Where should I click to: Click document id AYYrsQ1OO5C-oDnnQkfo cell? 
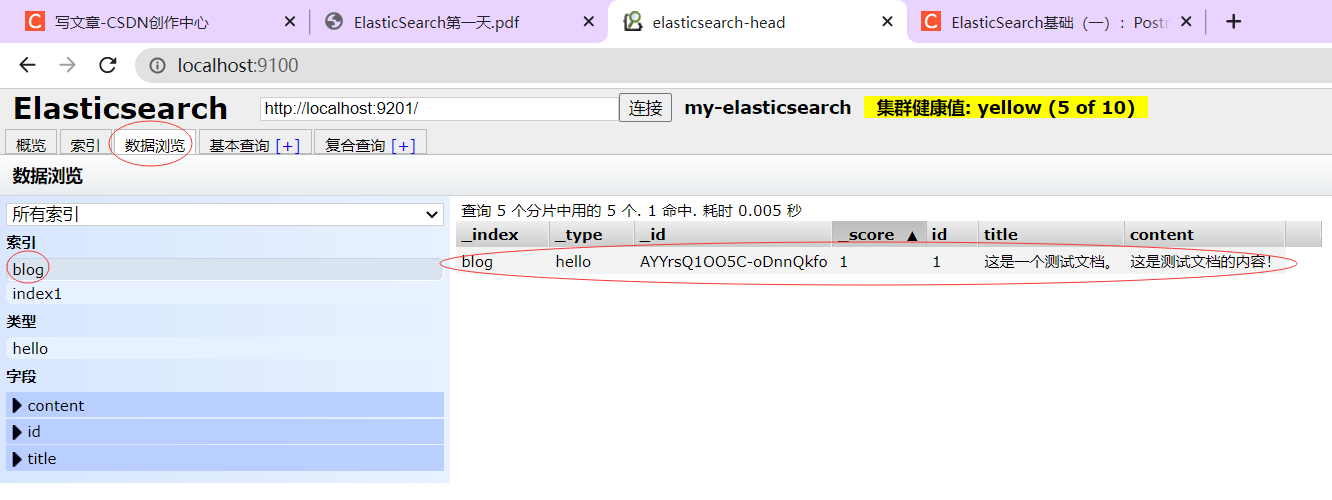[x=733, y=262]
